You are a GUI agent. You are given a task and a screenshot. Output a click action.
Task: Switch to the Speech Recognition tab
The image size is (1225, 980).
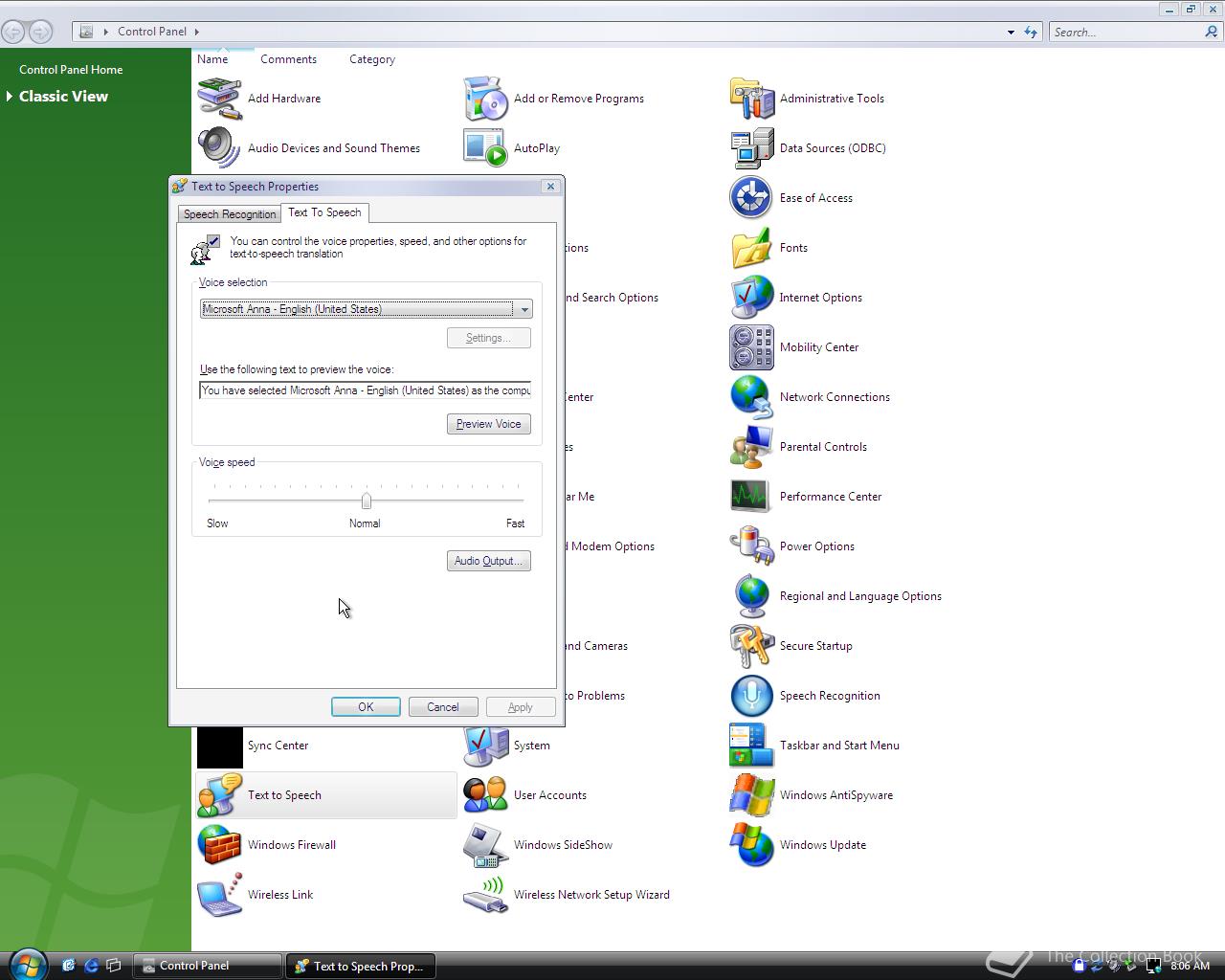(229, 214)
